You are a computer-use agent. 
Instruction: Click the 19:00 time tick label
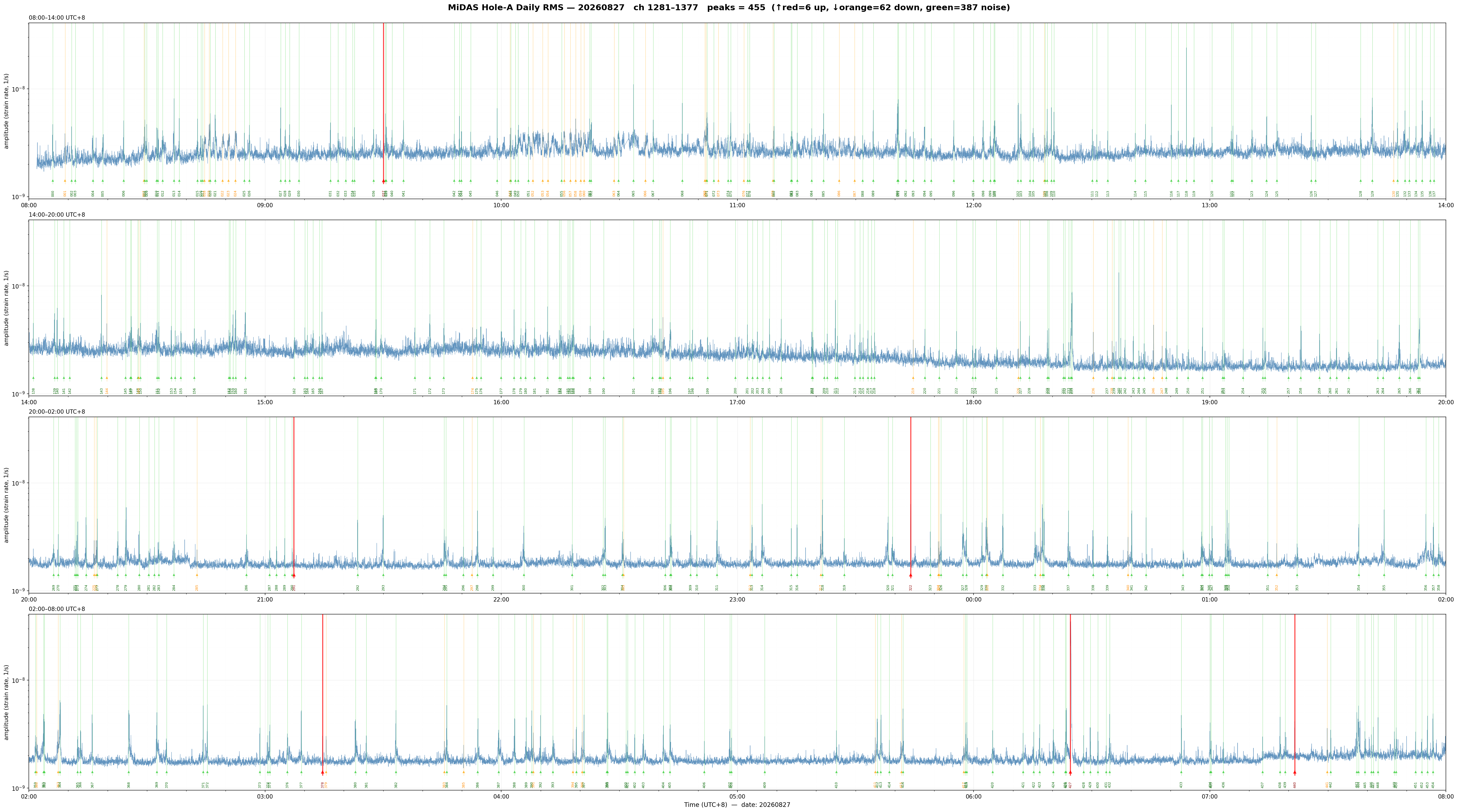tap(1210, 402)
